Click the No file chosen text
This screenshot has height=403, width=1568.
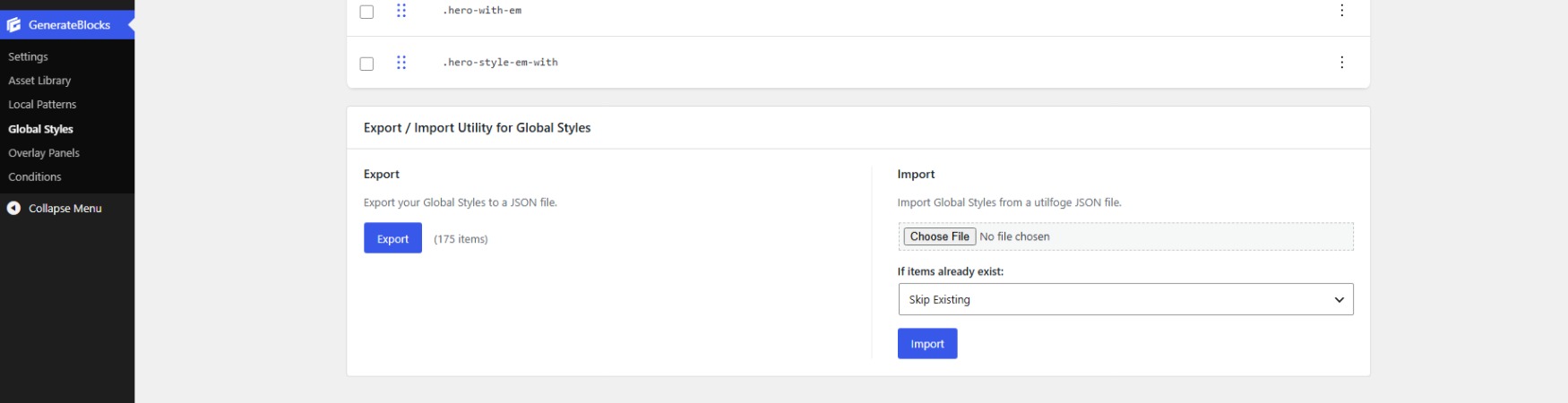(1014, 236)
